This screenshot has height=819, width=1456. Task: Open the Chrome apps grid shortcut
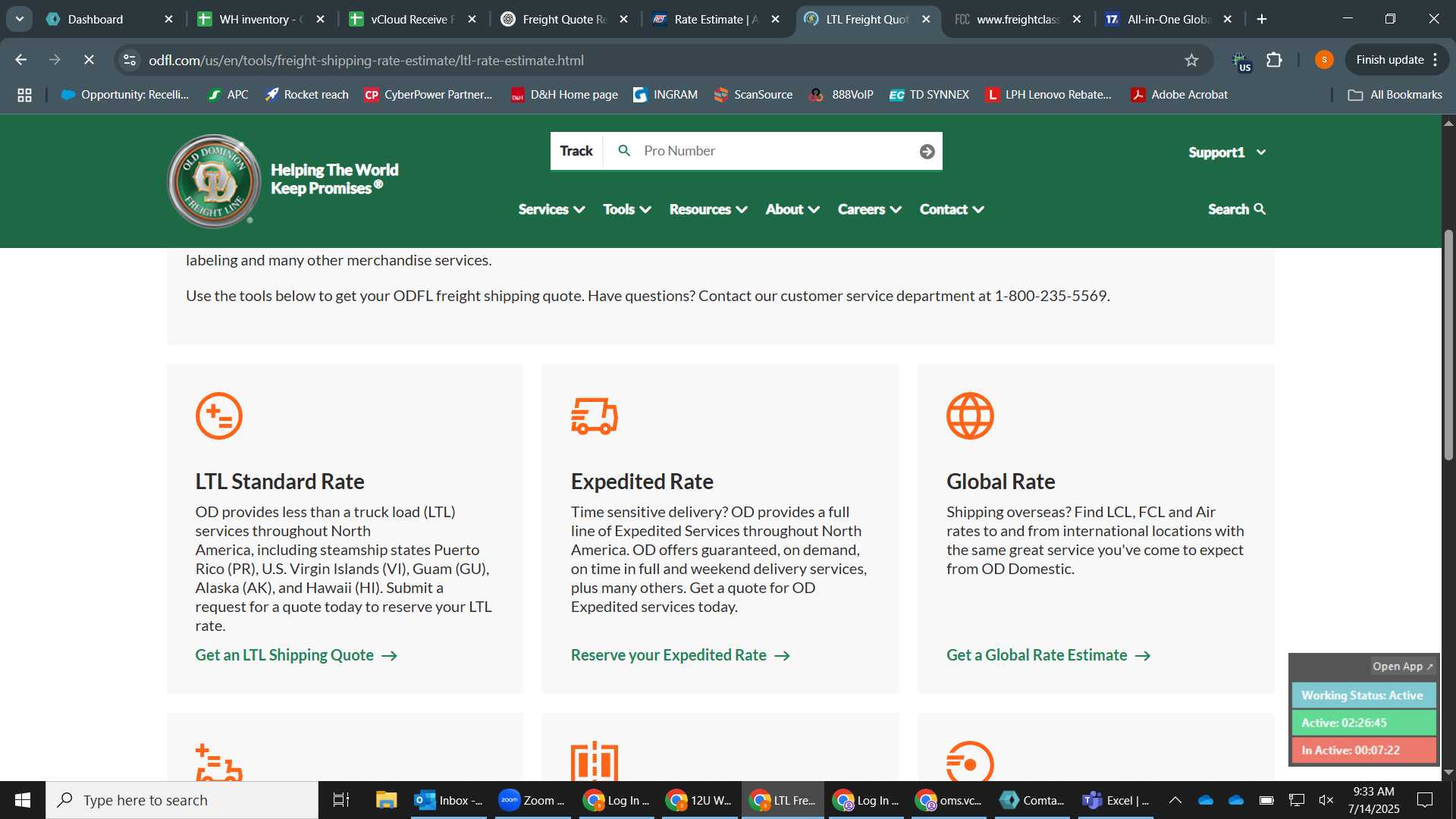click(24, 95)
